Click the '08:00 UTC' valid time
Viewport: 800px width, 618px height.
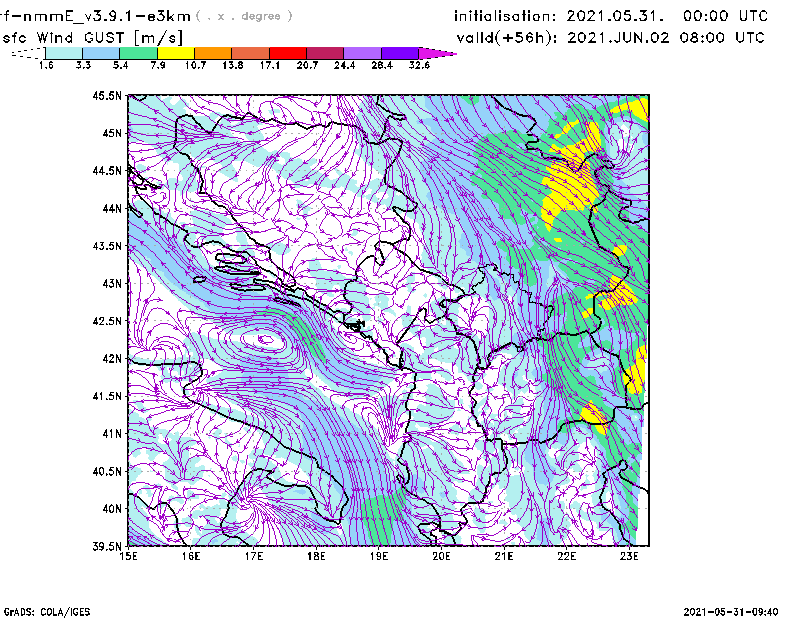[x=722, y=38]
